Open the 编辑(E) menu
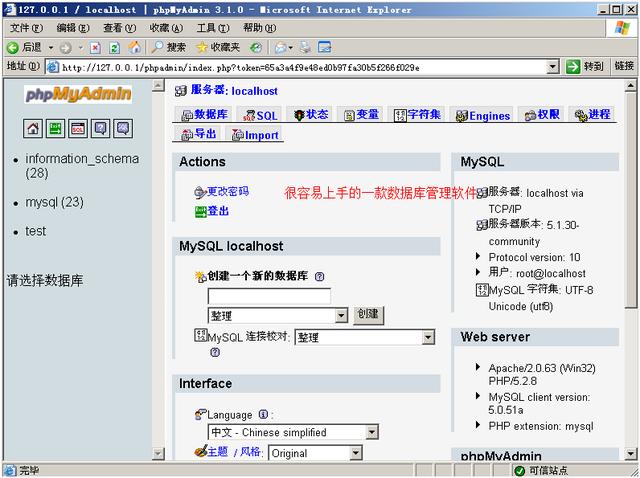This screenshot has width=640, height=478. point(73,28)
